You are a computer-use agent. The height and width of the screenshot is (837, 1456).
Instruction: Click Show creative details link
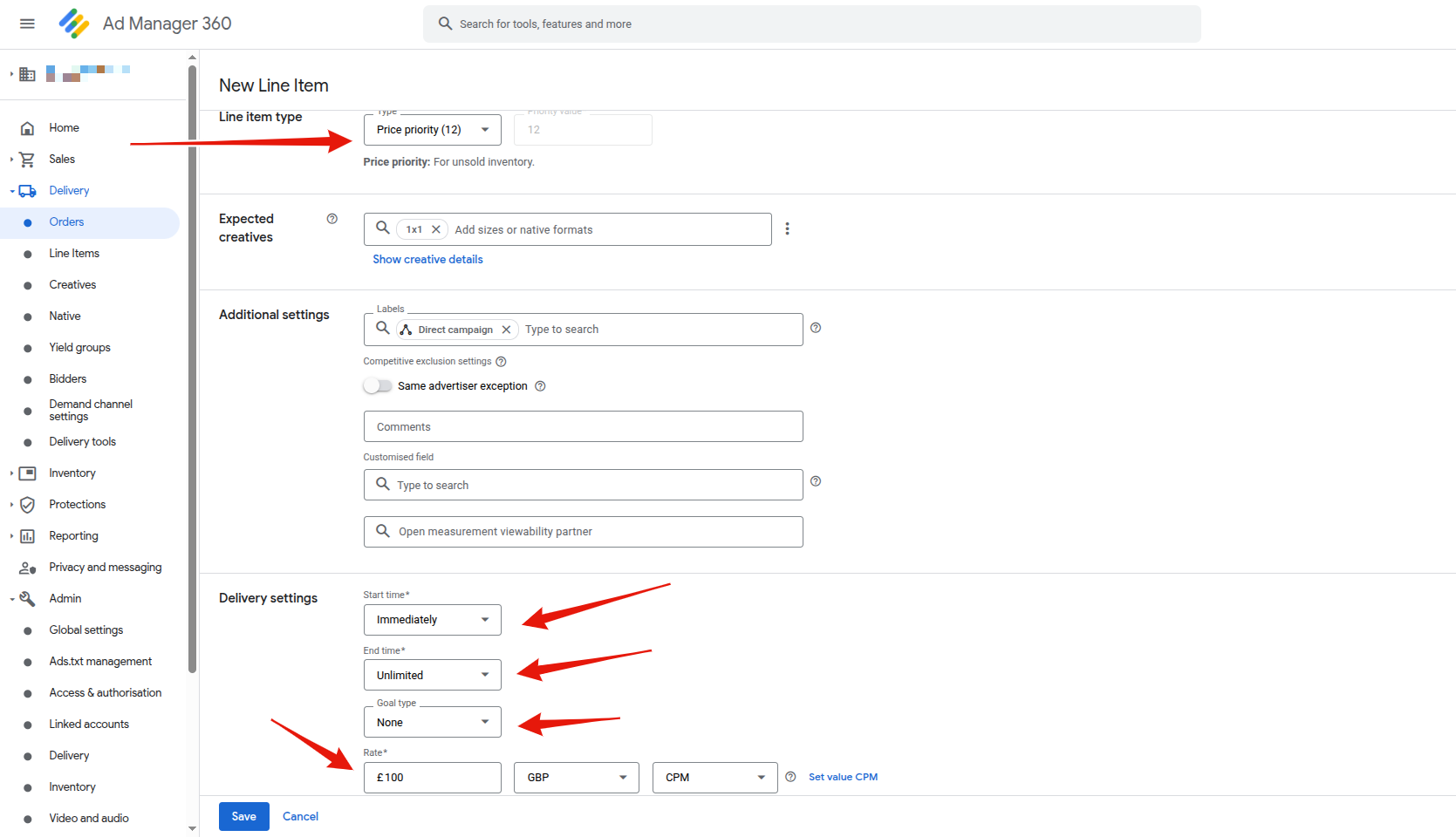(x=427, y=259)
